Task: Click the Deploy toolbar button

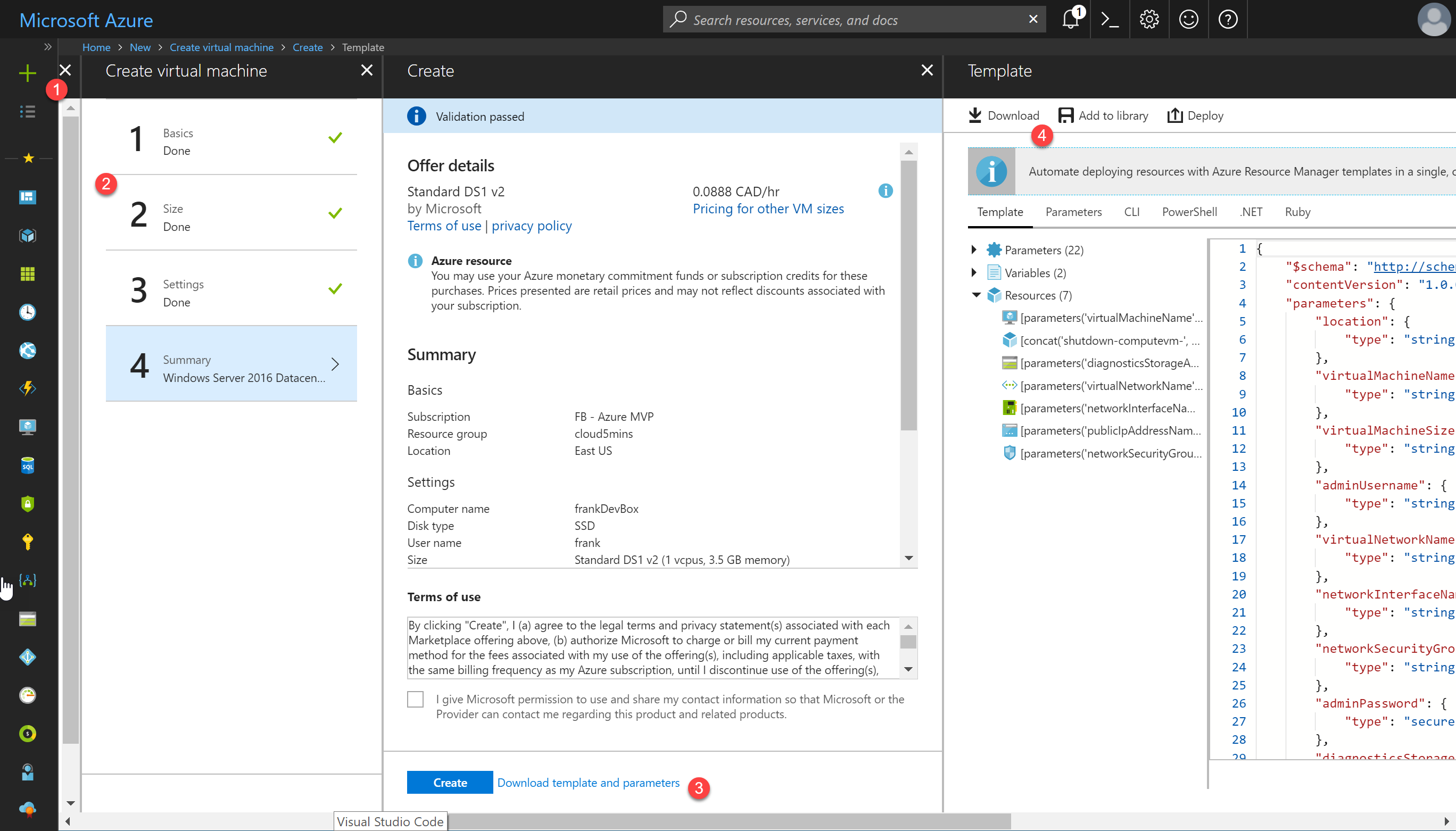Action: pos(1195,115)
